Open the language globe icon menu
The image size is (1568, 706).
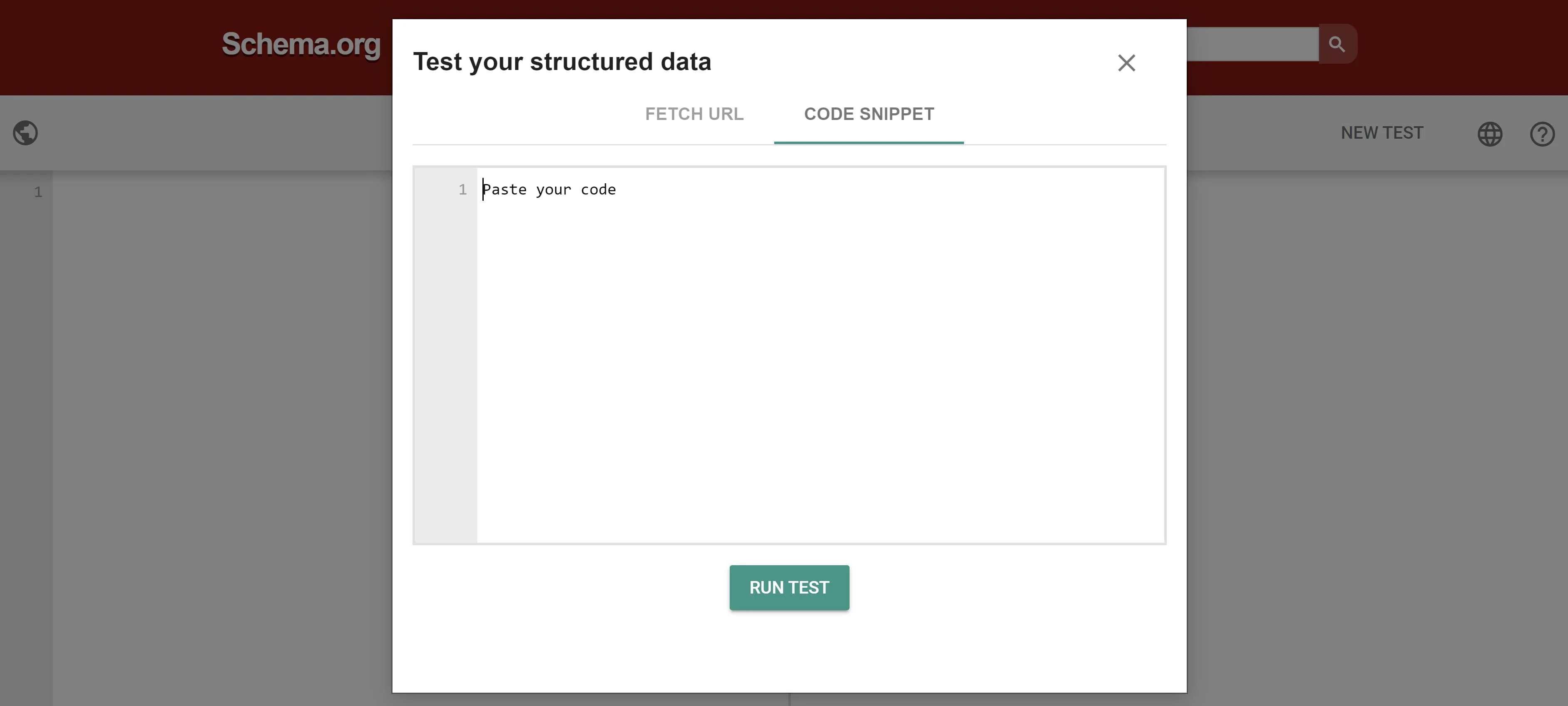(x=1489, y=134)
